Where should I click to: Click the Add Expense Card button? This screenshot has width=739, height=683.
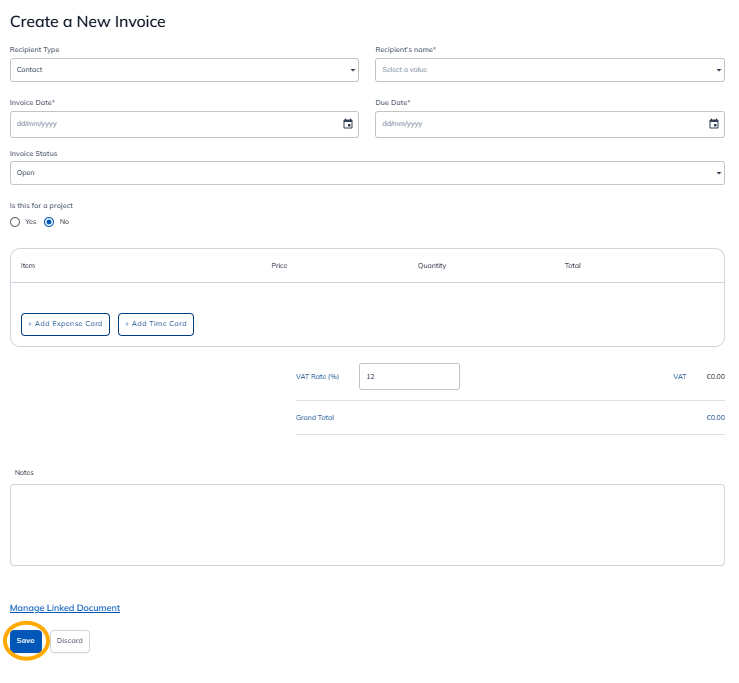pos(65,324)
